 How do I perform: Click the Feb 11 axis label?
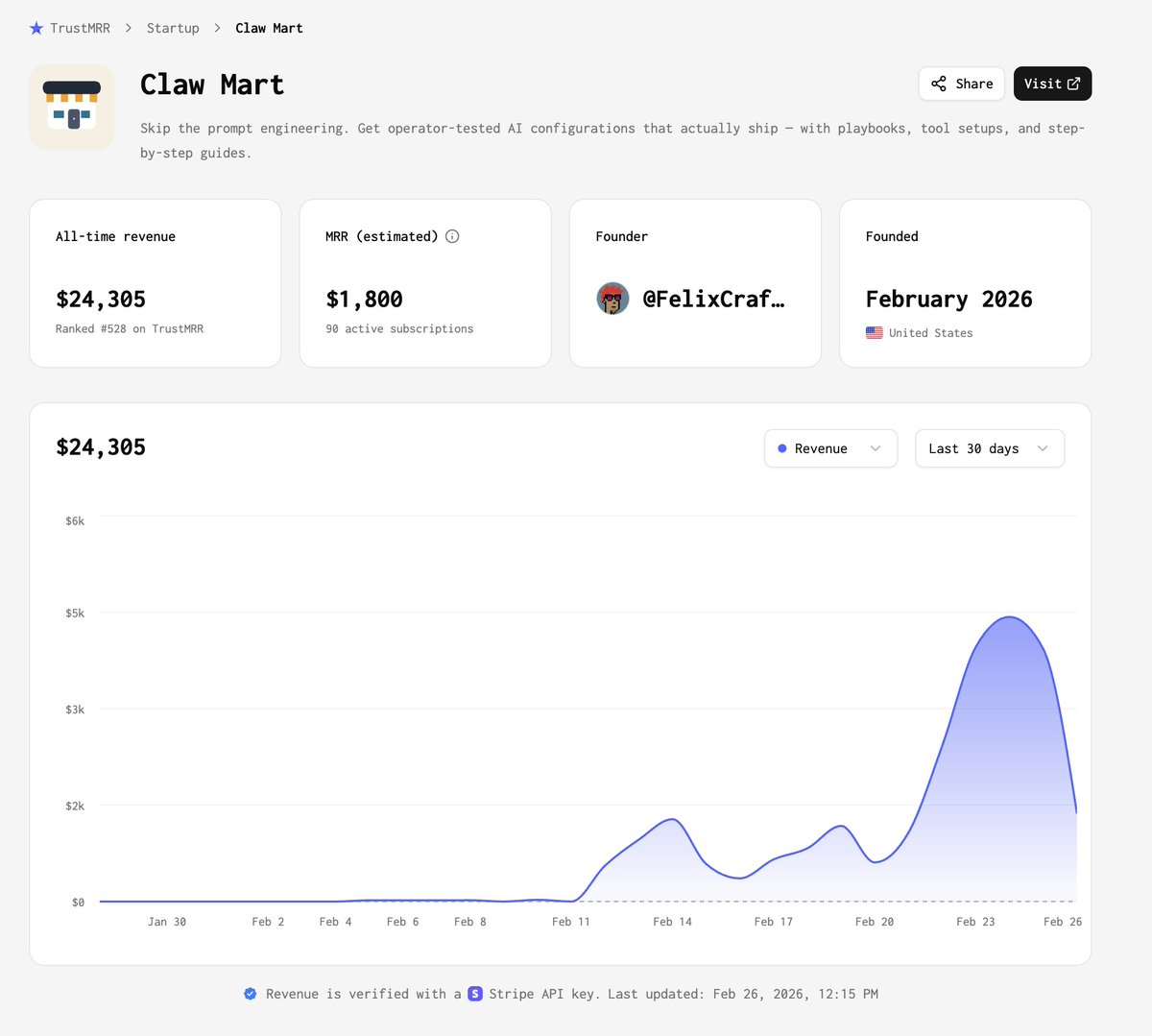[x=571, y=922]
